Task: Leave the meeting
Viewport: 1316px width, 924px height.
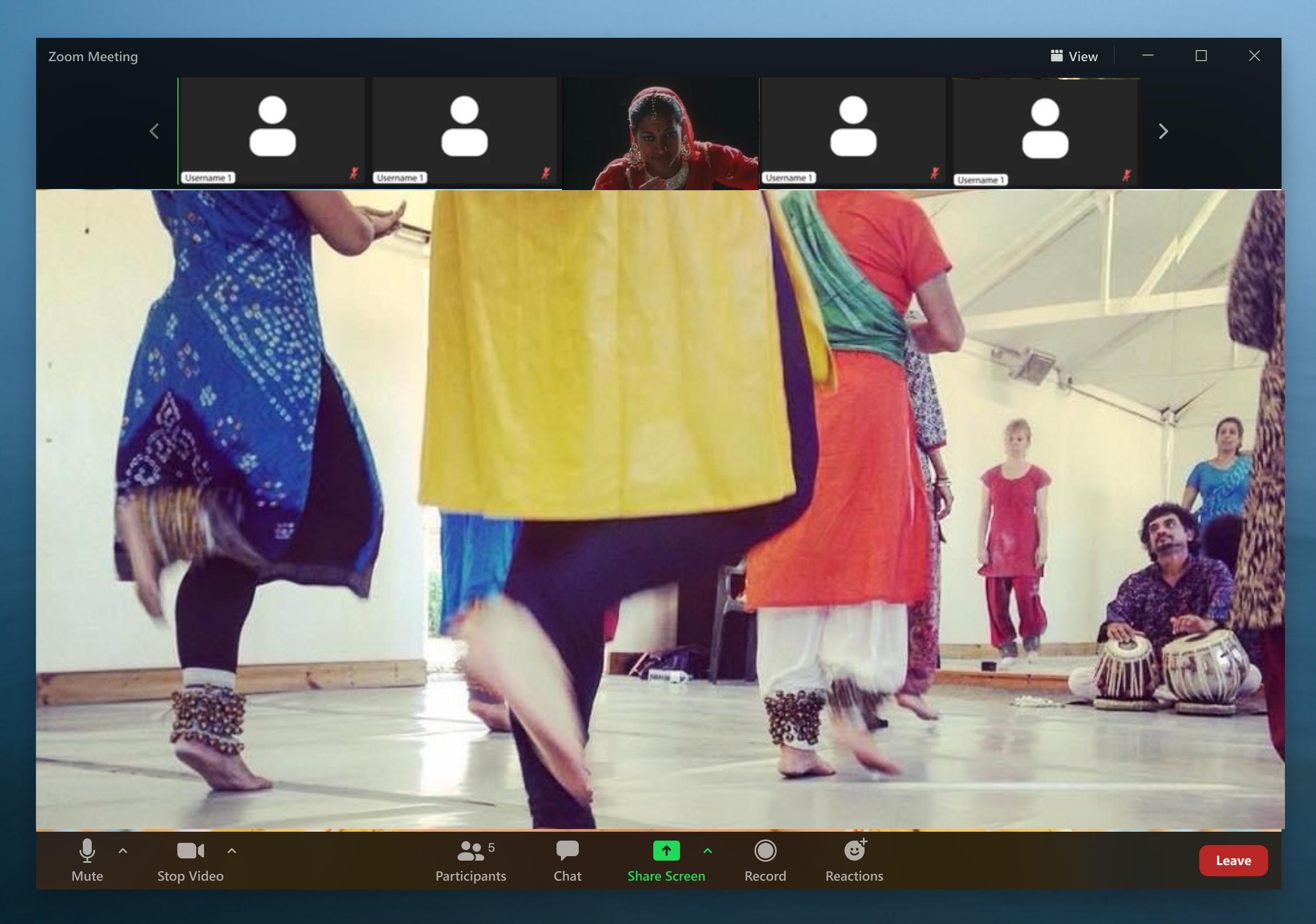Action: [x=1233, y=860]
